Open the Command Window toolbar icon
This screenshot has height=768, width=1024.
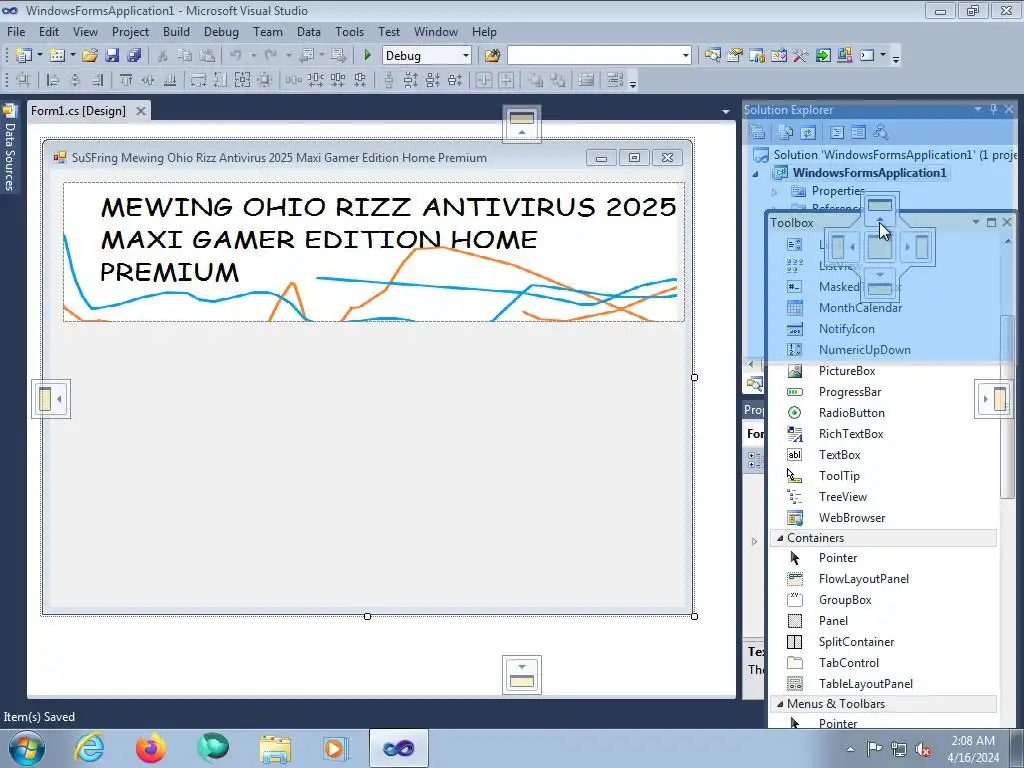[867, 56]
